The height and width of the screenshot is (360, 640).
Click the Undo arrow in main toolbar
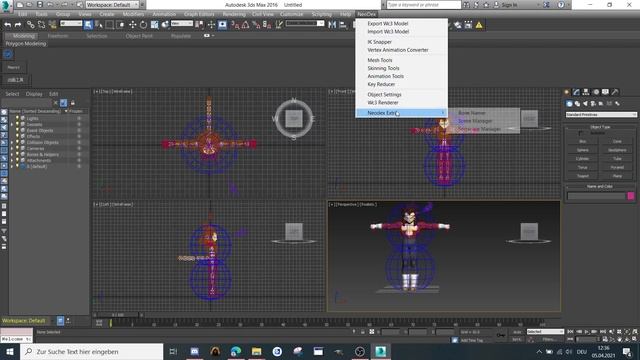coord(7,25)
